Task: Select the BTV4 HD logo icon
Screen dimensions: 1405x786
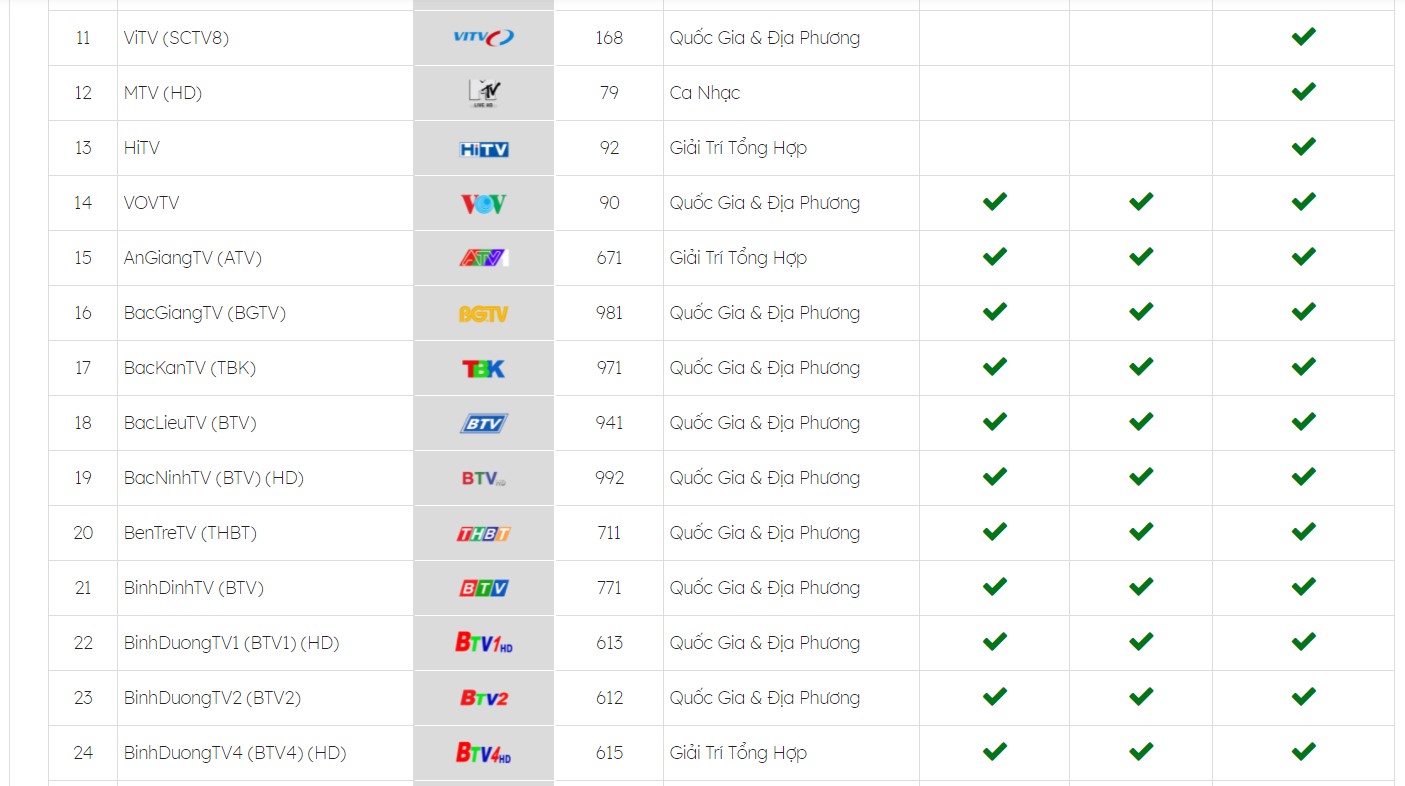Action: tap(484, 753)
